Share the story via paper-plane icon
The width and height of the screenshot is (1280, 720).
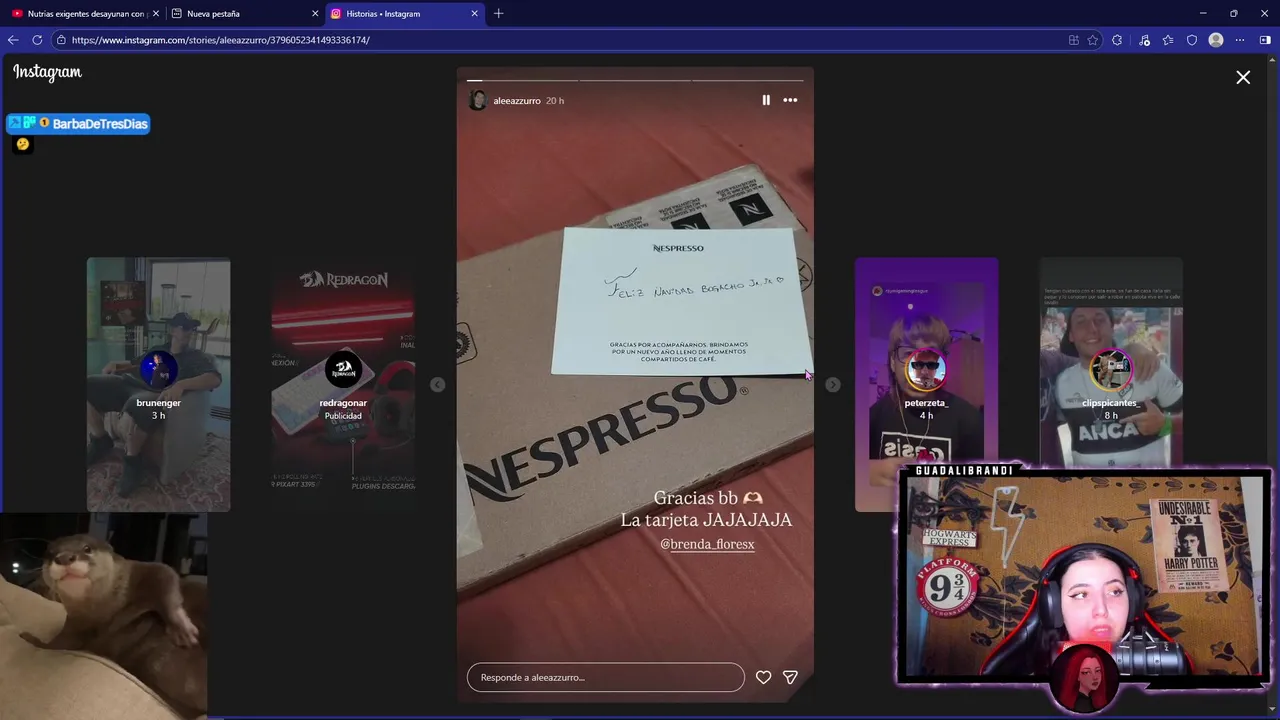click(790, 677)
